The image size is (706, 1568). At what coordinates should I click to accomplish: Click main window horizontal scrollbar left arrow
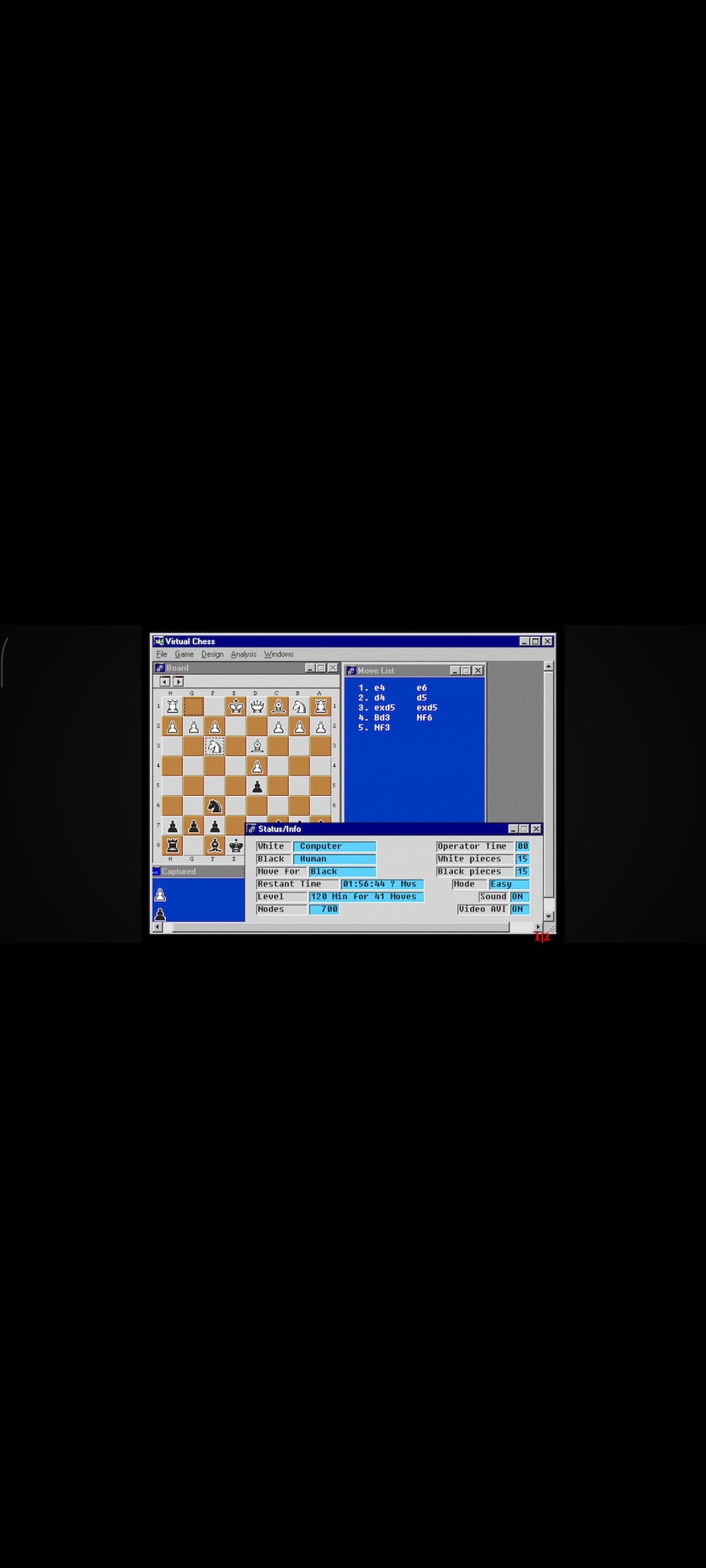click(158, 927)
